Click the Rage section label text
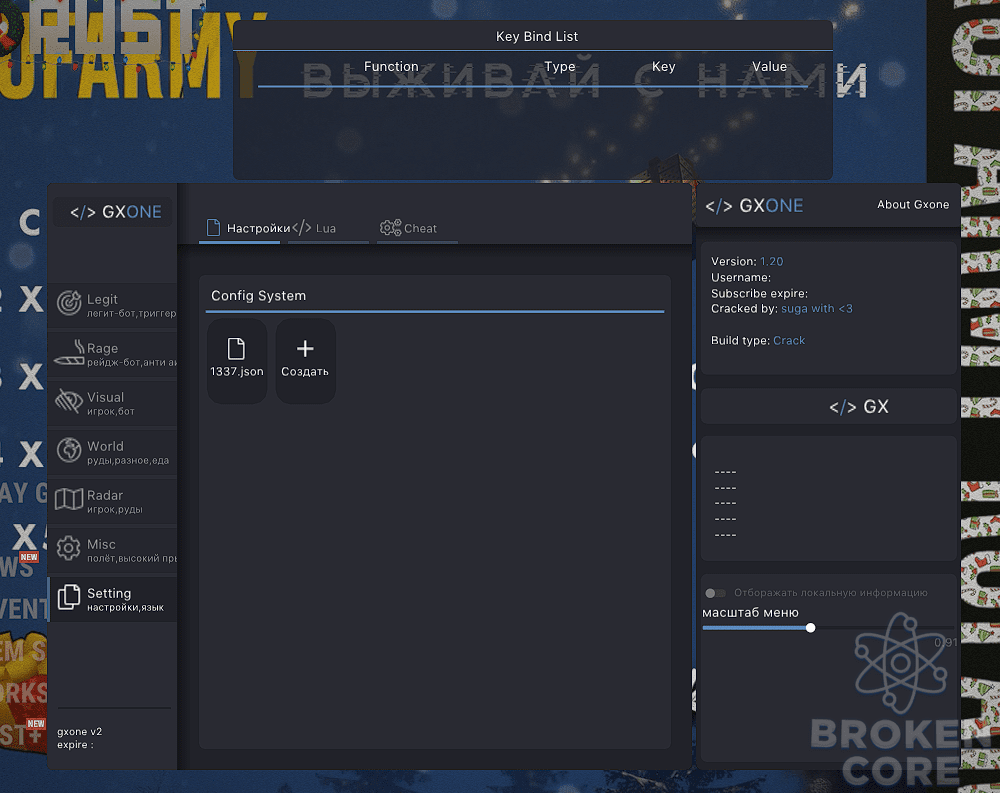Image resolution: width=1000 pixels, height=793 pixels. [102, 348]
